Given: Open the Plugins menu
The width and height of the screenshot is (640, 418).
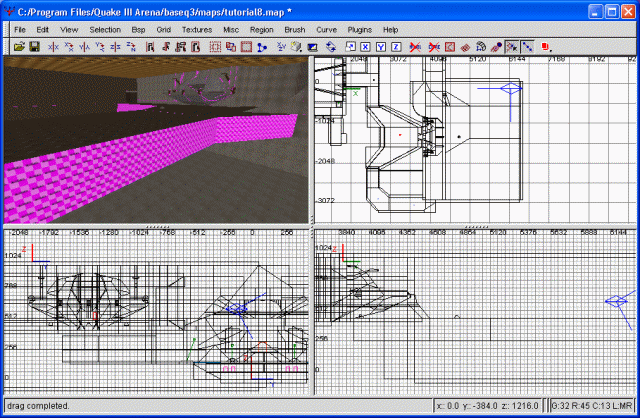Looking at the screenshot, I should pyautogui.click(x=360, y=30).
